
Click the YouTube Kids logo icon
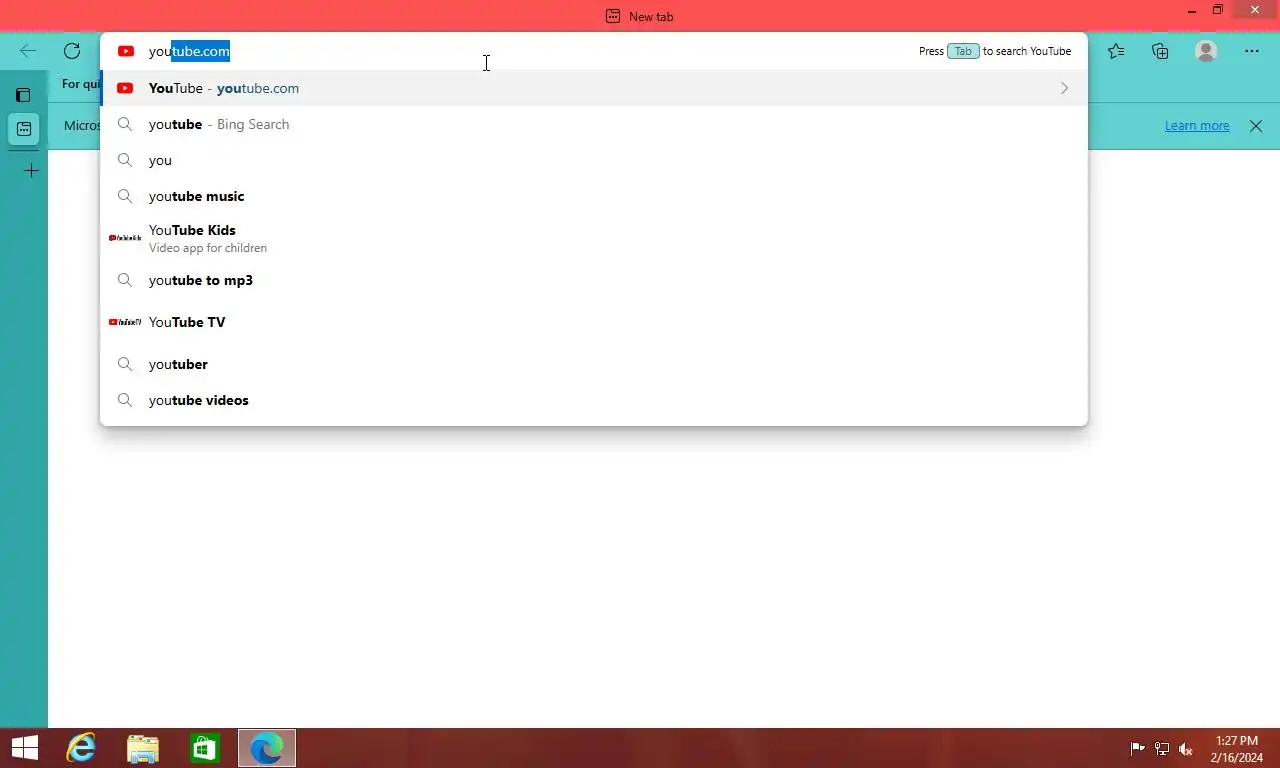click(x=125, y=238)
